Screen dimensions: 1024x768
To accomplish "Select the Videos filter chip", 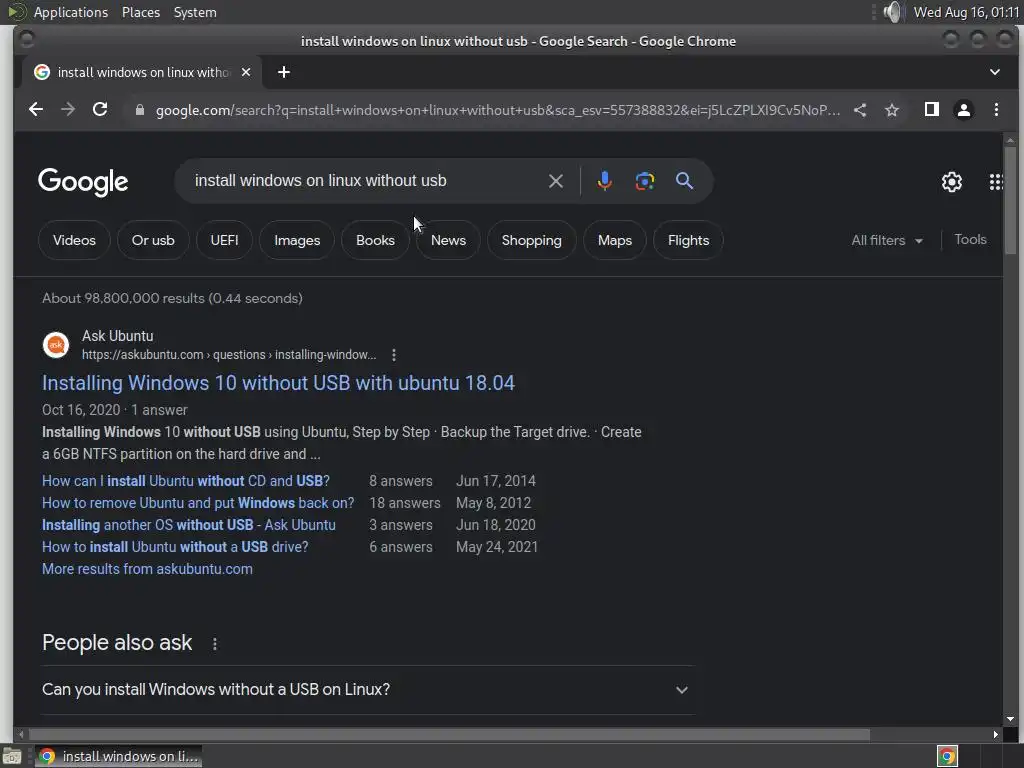I will [74, 240].
